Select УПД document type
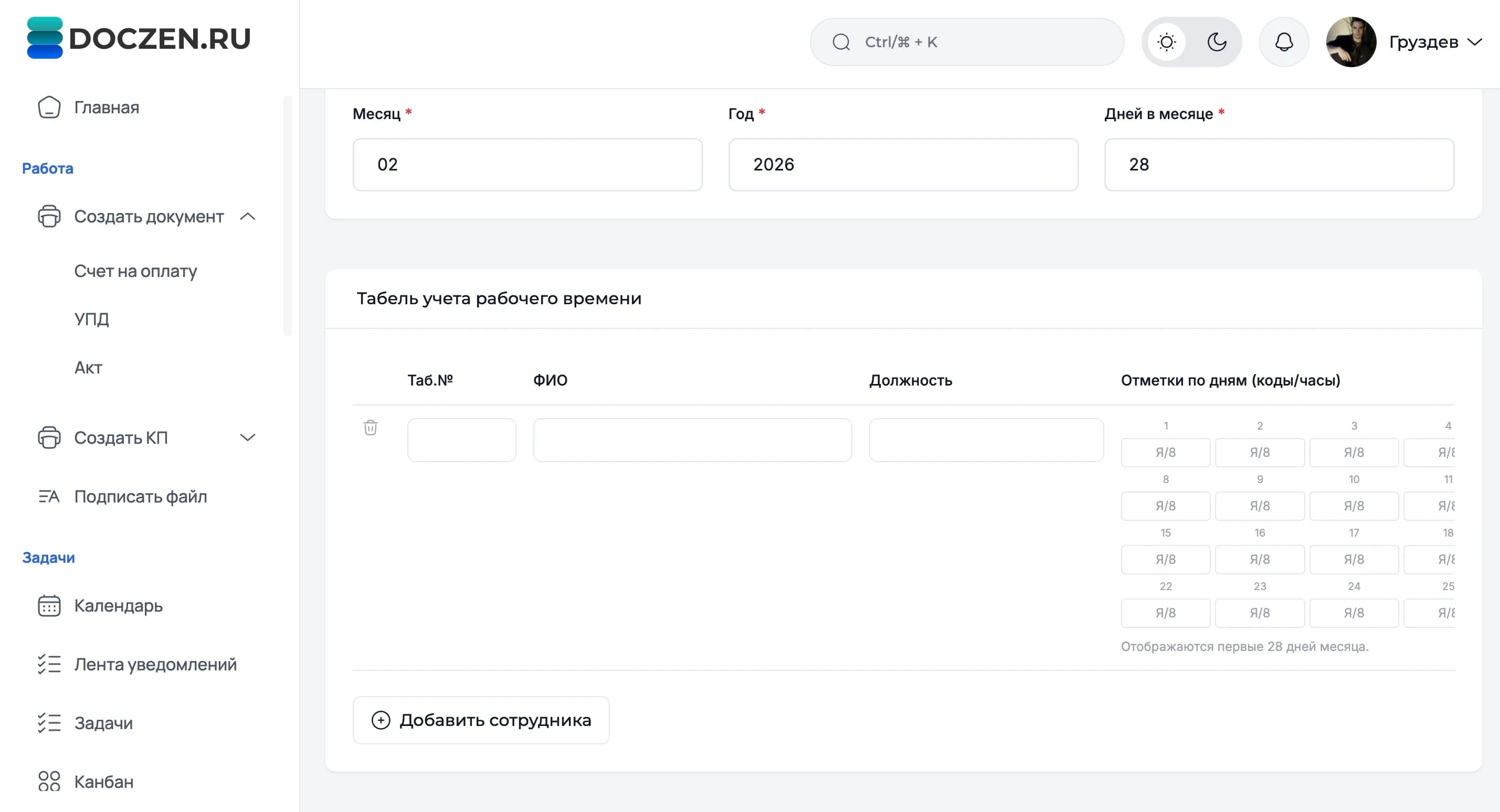 click(x=91, y=319)
